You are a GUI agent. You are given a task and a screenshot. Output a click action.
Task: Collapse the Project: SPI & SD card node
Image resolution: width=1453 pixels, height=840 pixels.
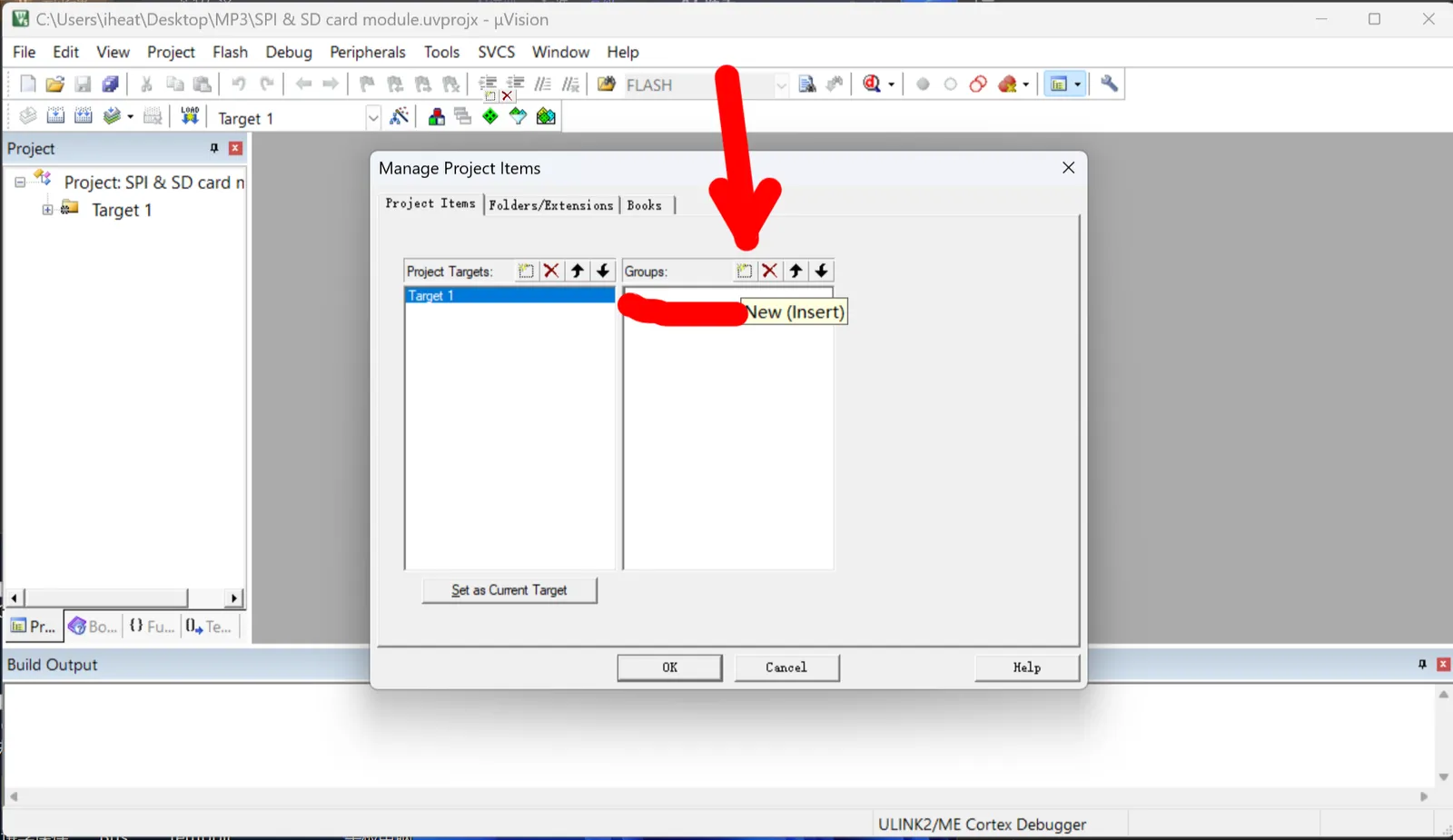pyautogui.click(x=19, y=182)
